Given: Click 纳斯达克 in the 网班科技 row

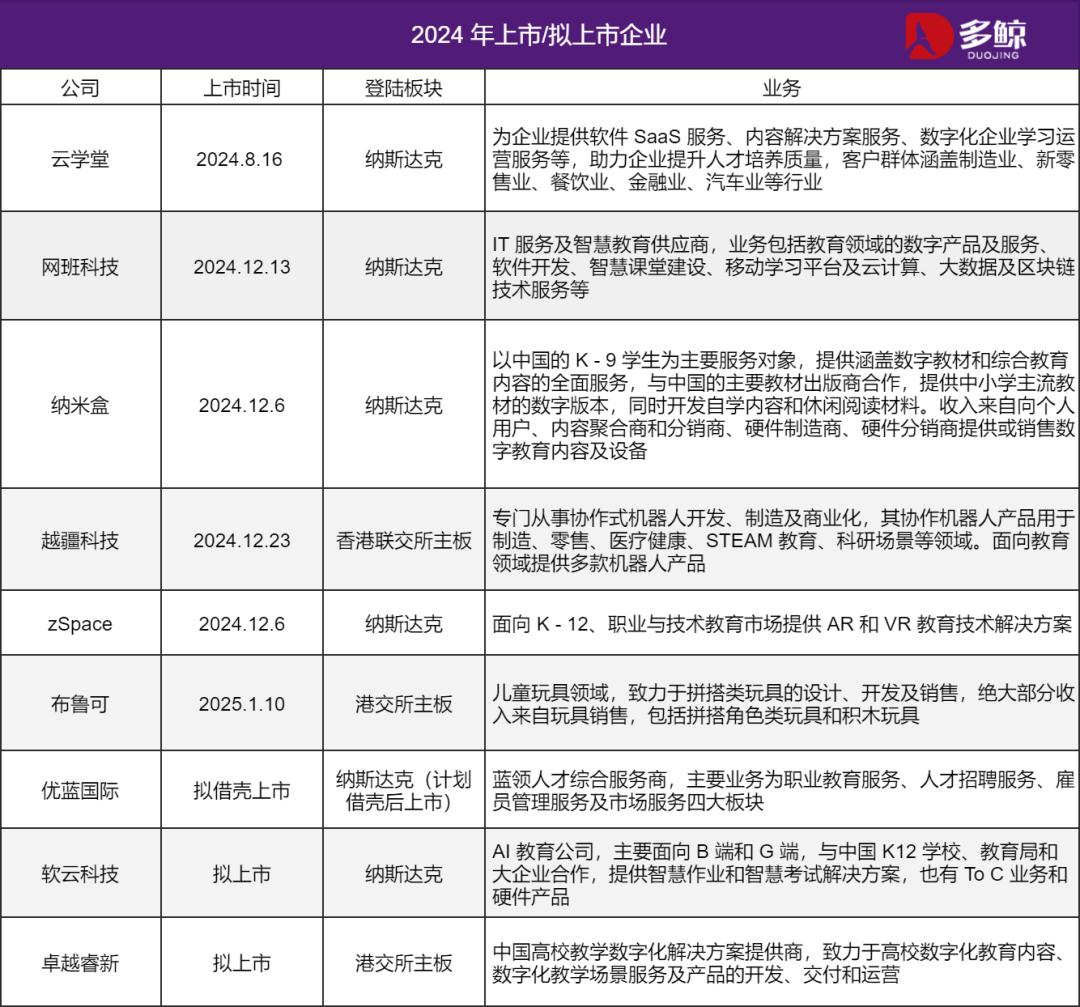Looking at the screenshot, I should 404,267.
